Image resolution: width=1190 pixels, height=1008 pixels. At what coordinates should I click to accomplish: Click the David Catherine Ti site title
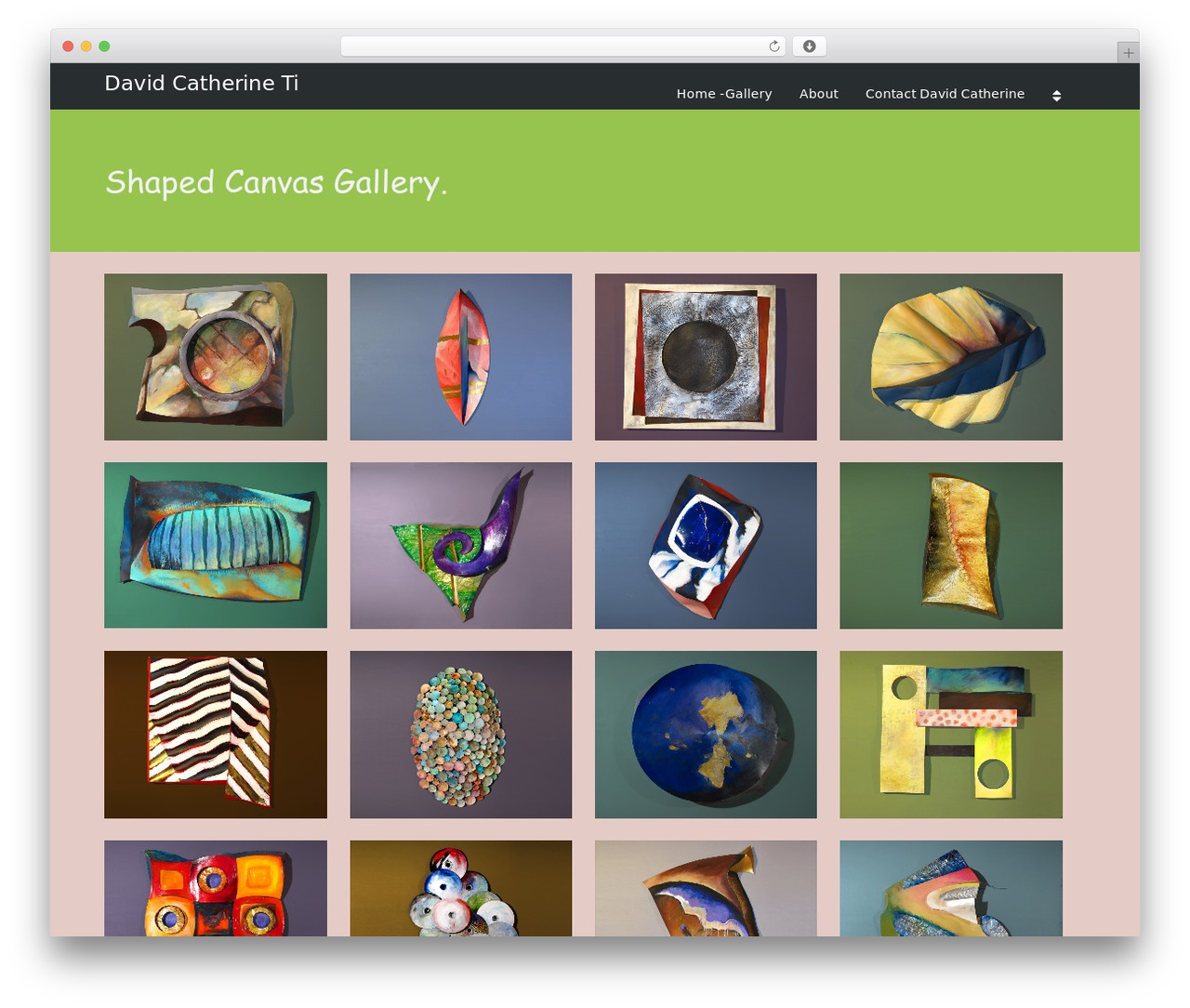coord(202,83)
